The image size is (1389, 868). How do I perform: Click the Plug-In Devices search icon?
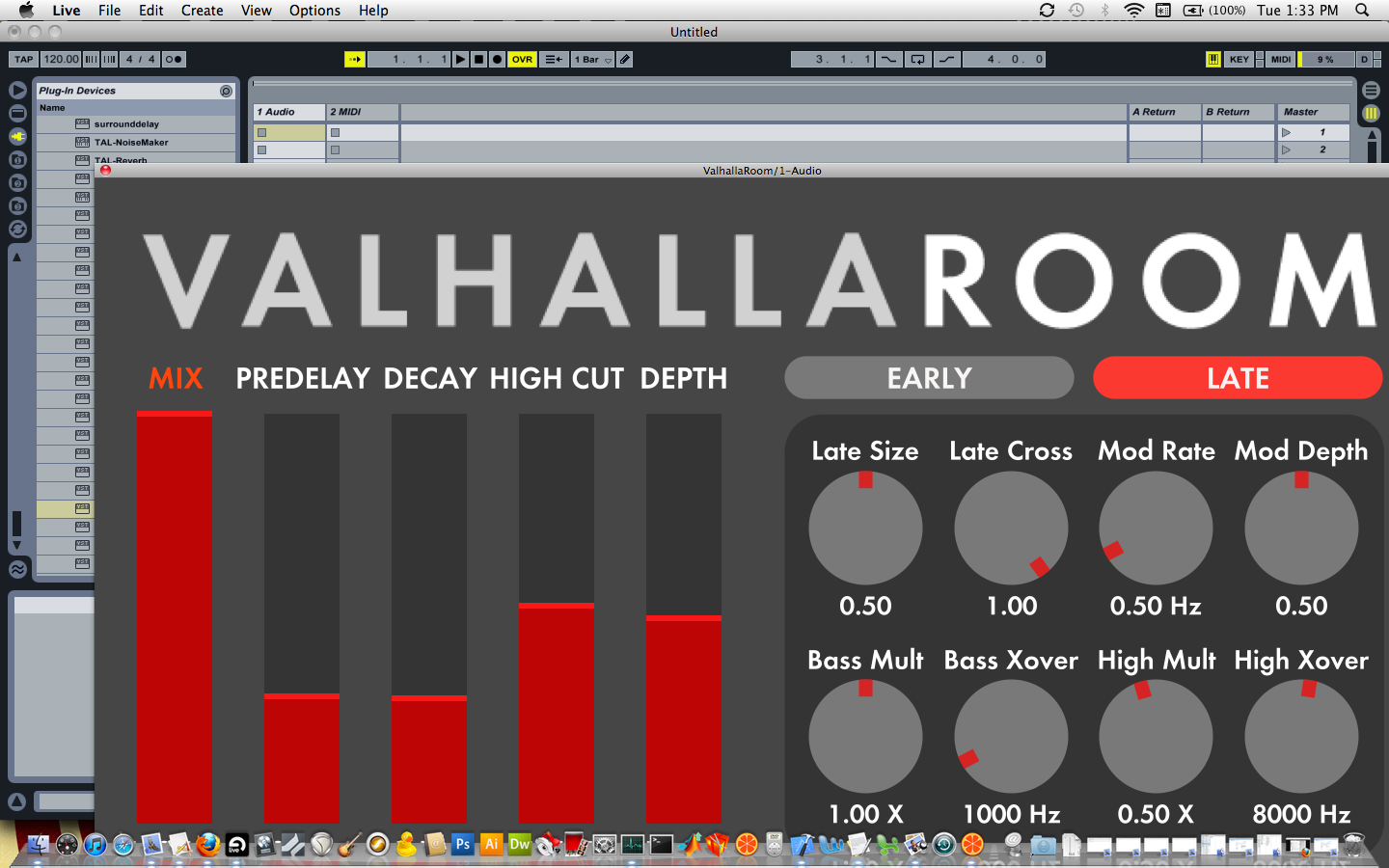pyautogui.click(x=226, y=91)
